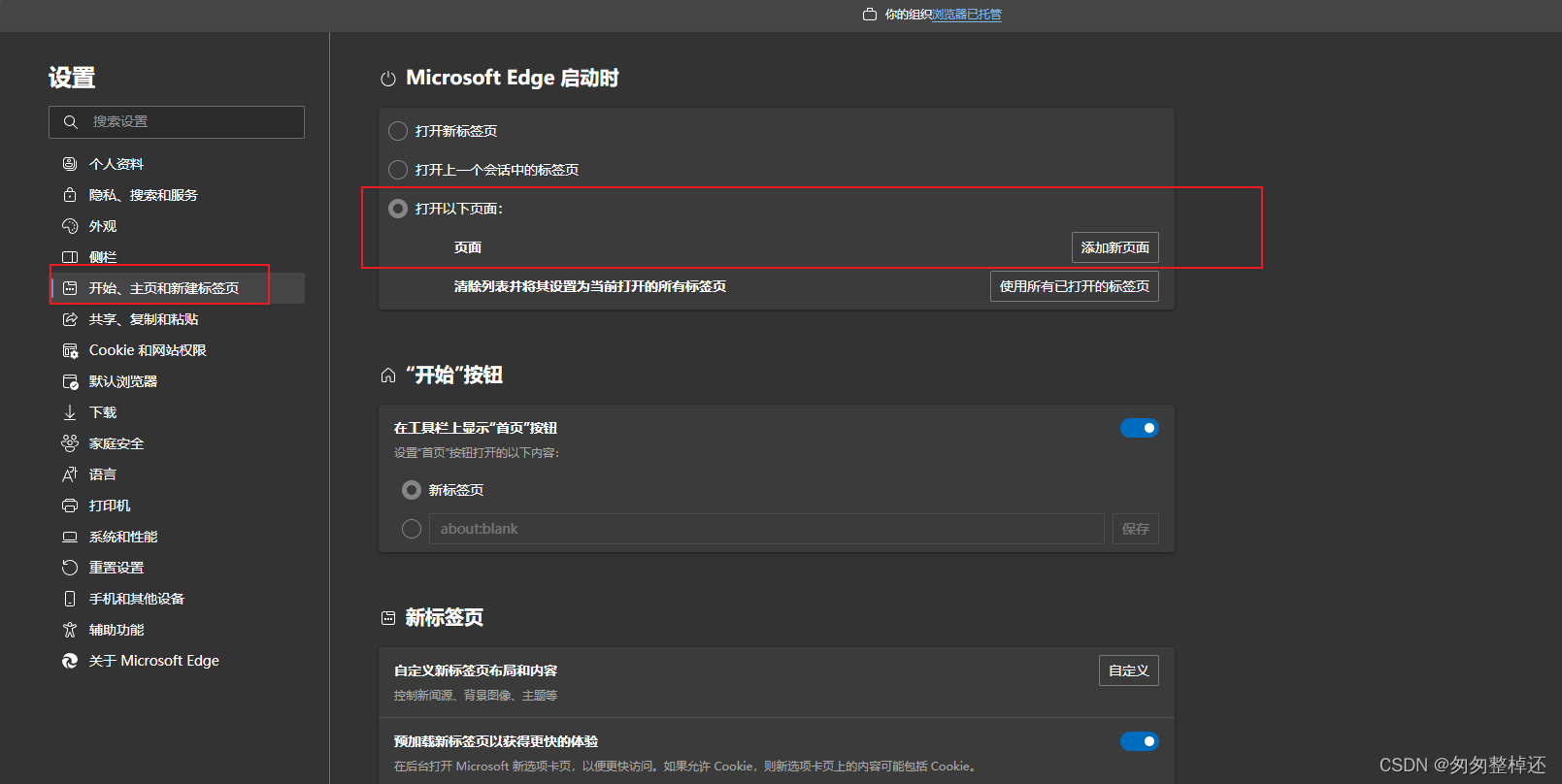The width and height of the screenshot is (1562, 784).
Task: Click the 打印机 printer icon
Action: coord(70,506)
